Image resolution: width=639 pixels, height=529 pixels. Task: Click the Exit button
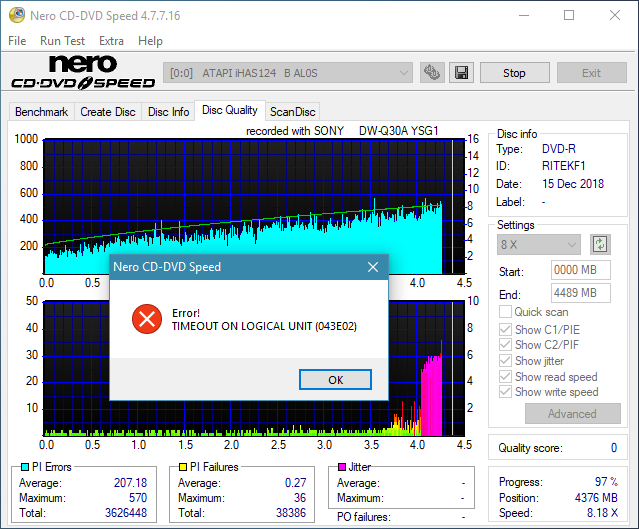click(591, 73)
